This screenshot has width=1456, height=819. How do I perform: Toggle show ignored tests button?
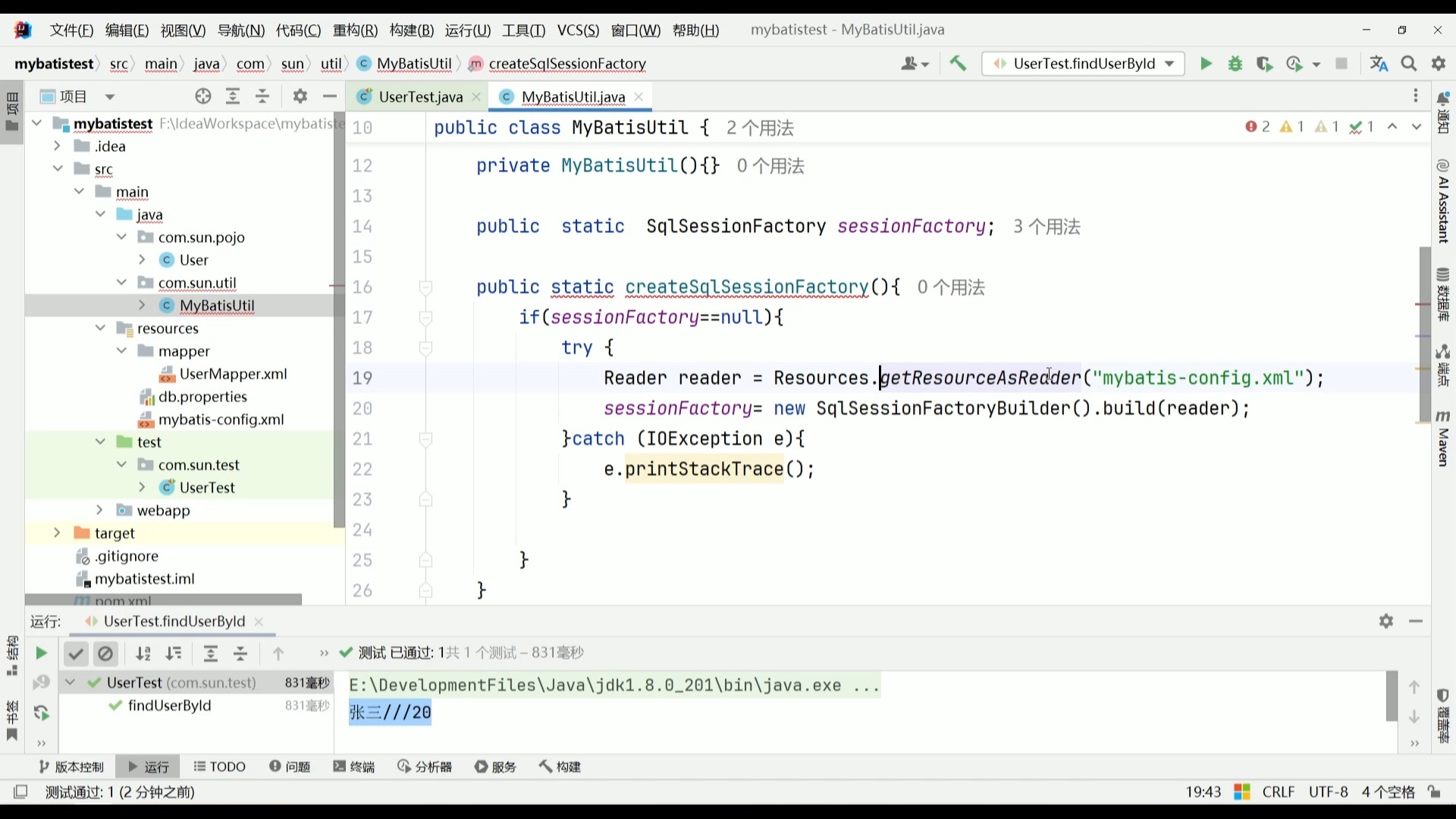[x=106, y=653]
